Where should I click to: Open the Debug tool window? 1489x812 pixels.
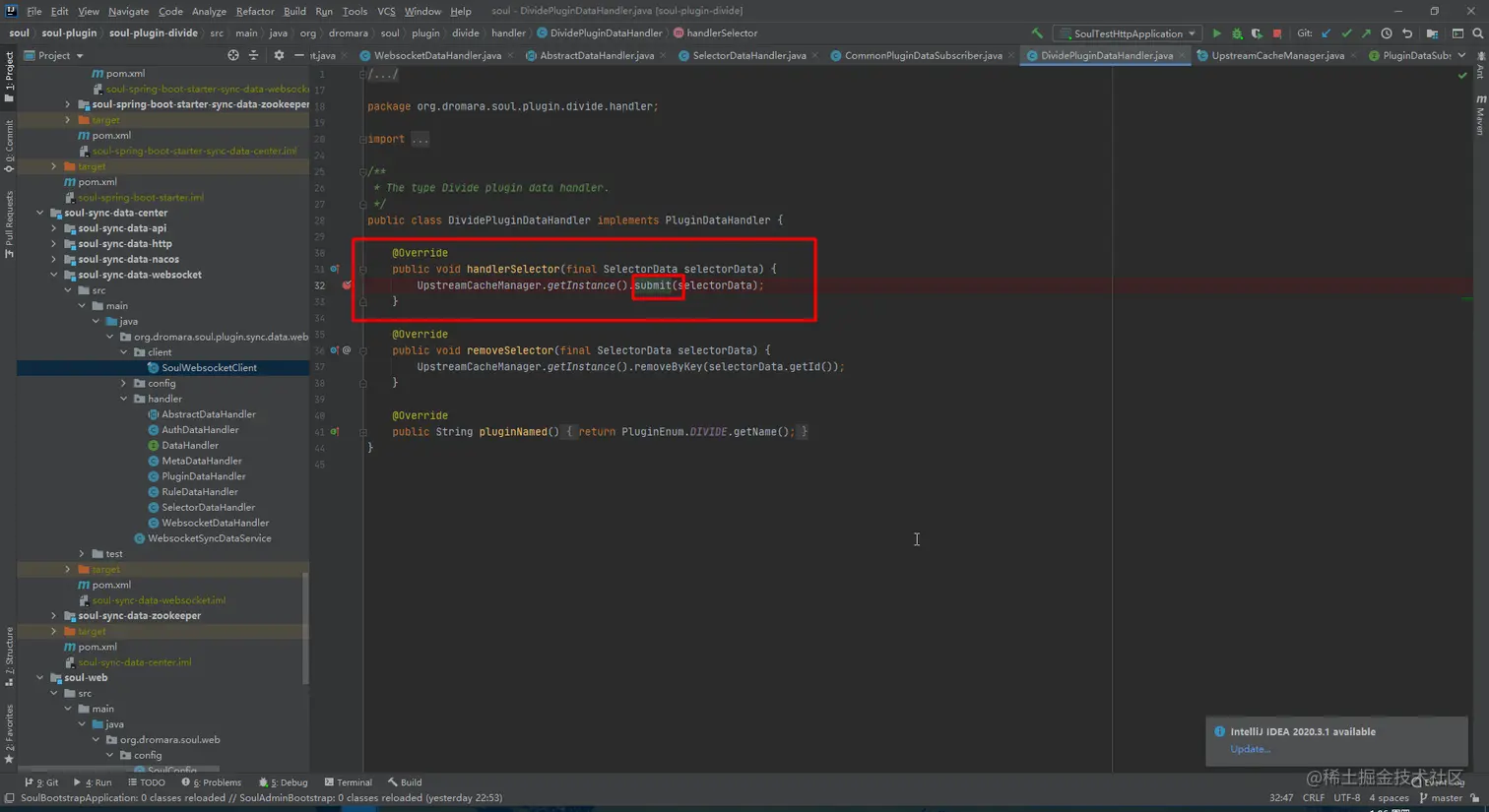tap(284, 782)
